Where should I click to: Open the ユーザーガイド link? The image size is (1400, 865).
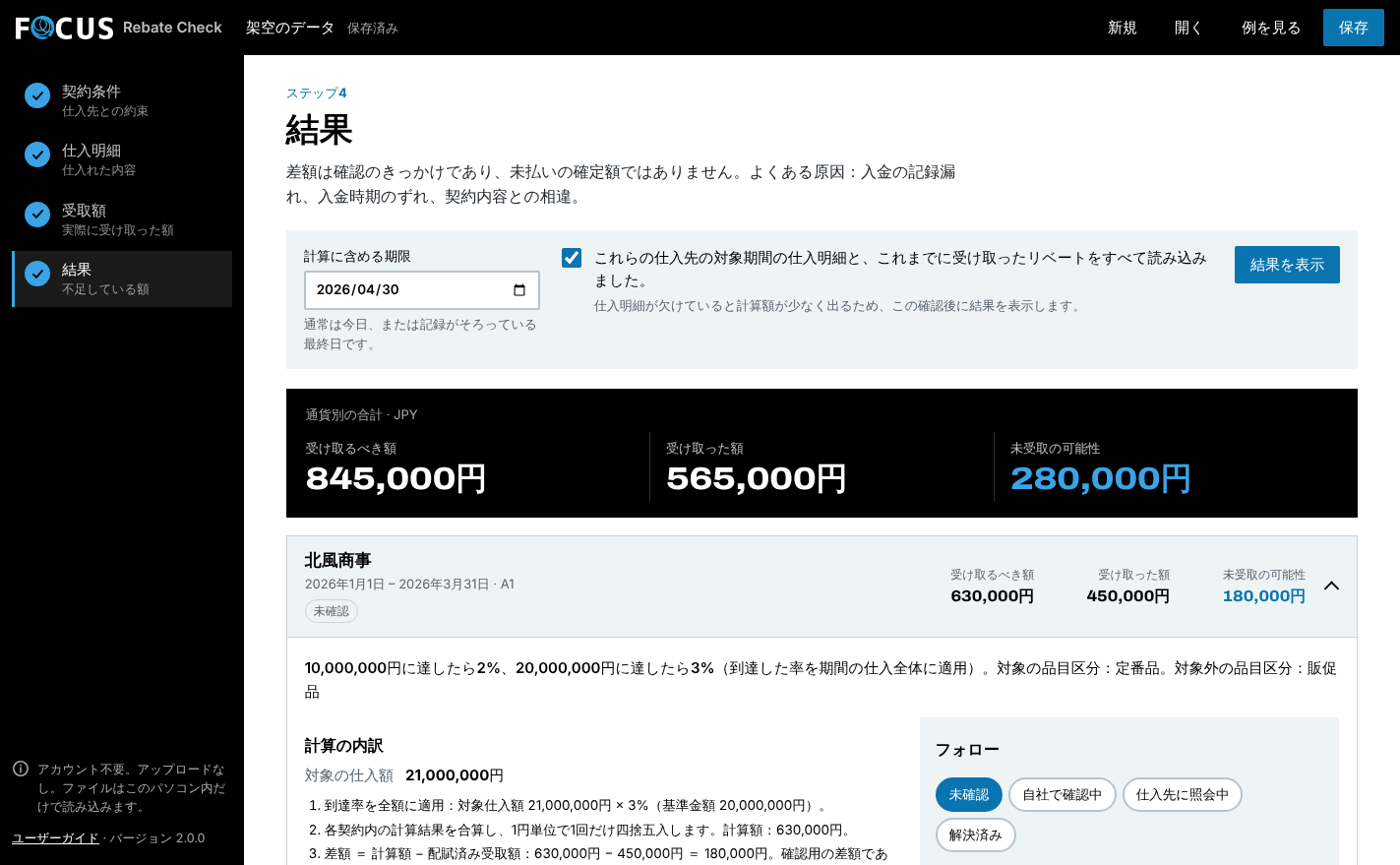tap(55, 838)
